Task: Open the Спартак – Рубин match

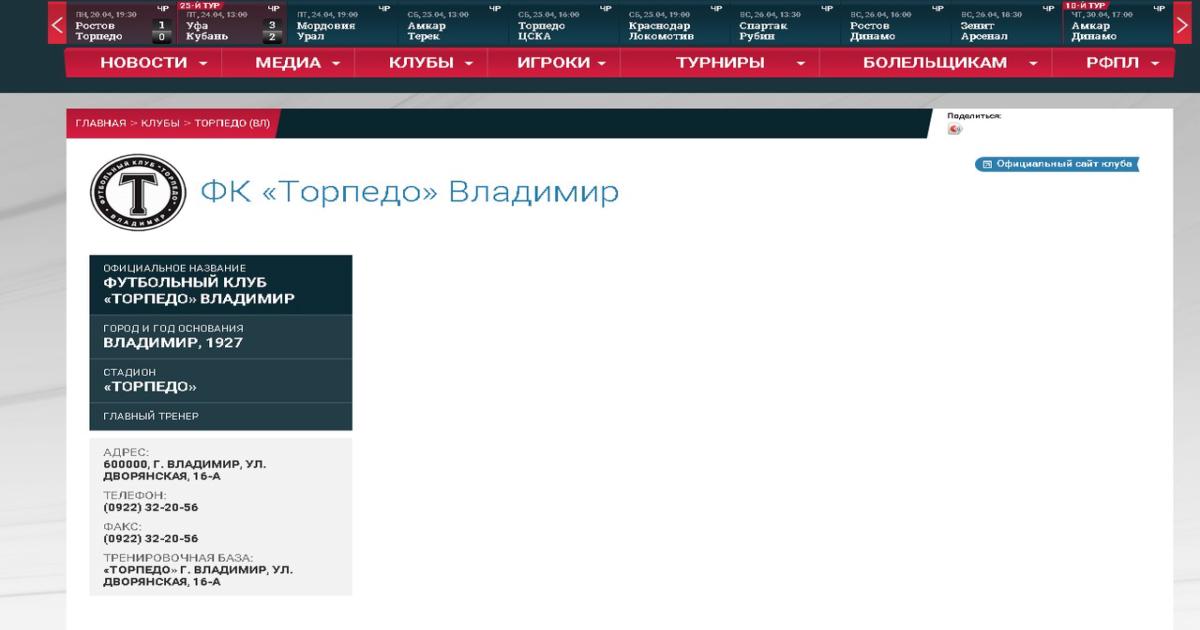Action: [x=785, y=25]
